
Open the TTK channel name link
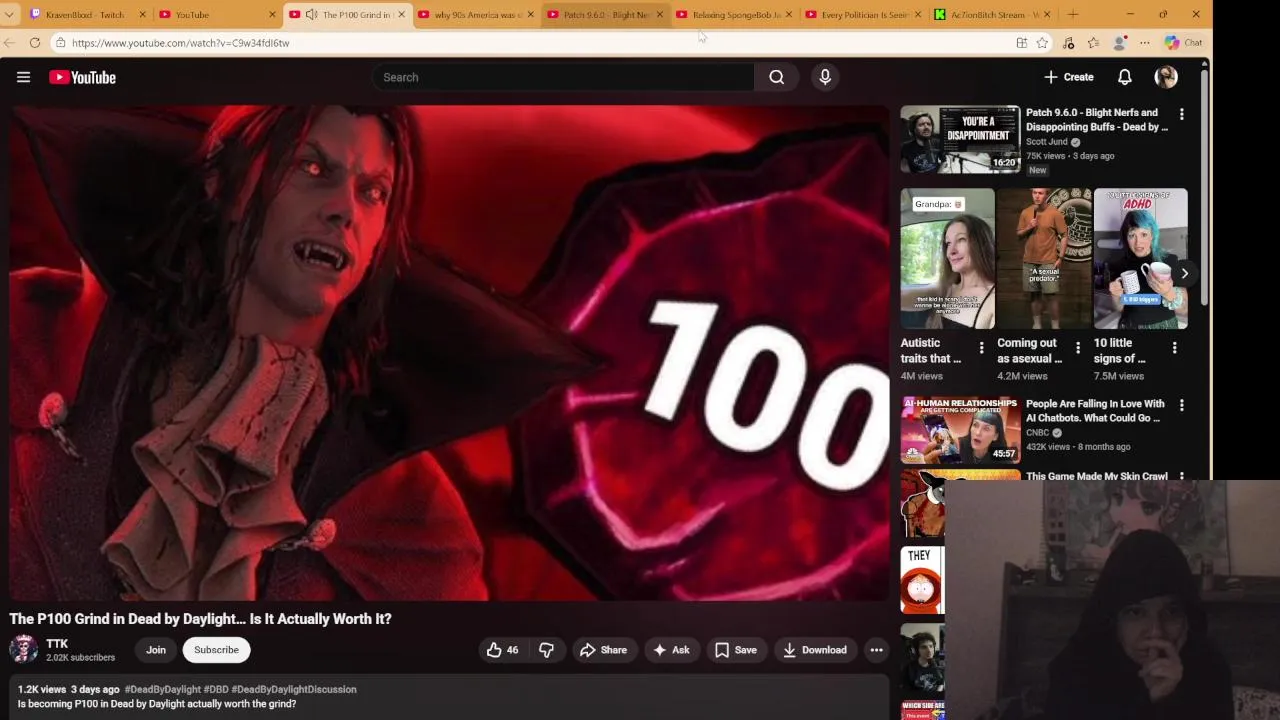click(x=57, y=644)
